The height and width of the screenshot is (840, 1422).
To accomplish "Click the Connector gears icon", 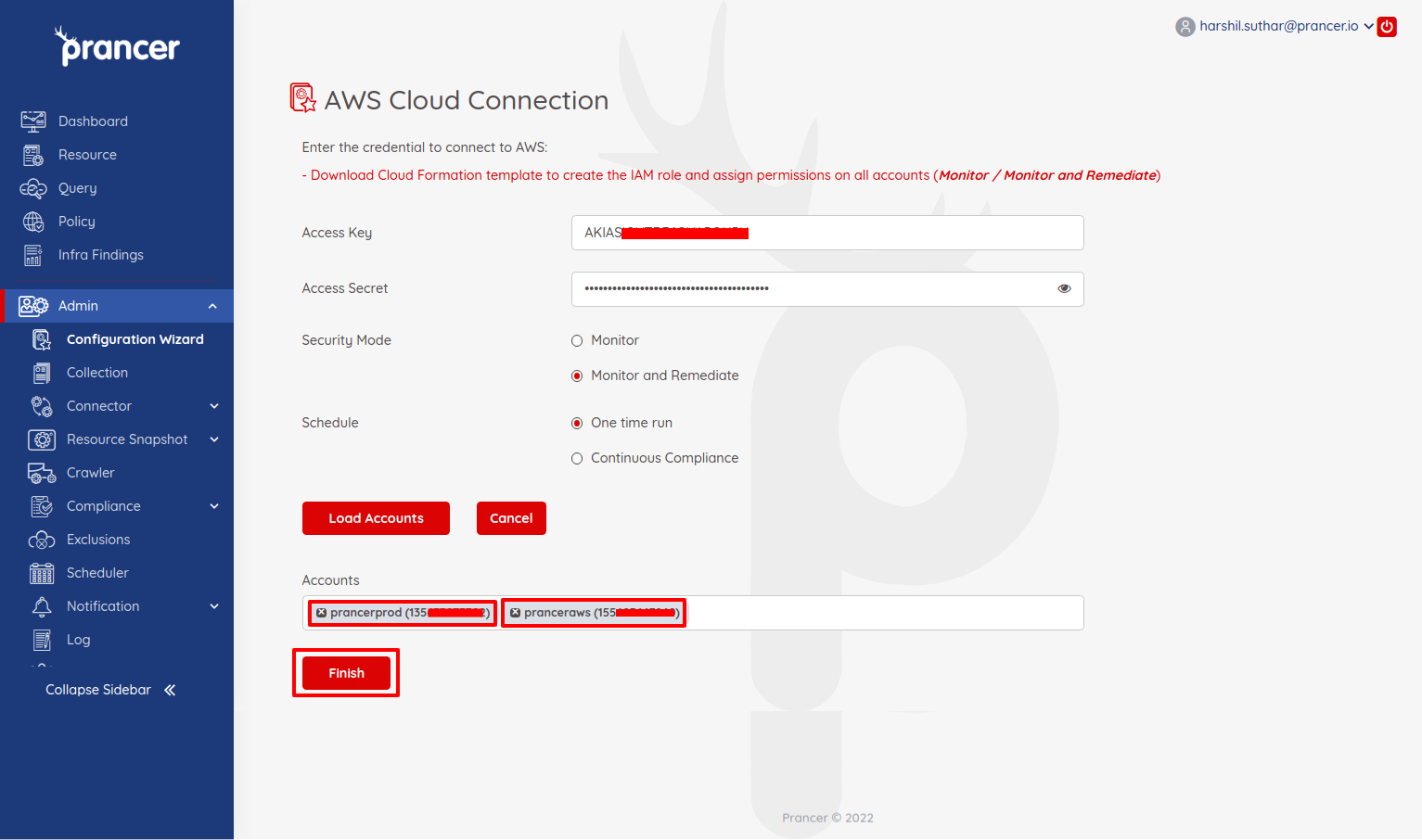I will click(42, 406).
